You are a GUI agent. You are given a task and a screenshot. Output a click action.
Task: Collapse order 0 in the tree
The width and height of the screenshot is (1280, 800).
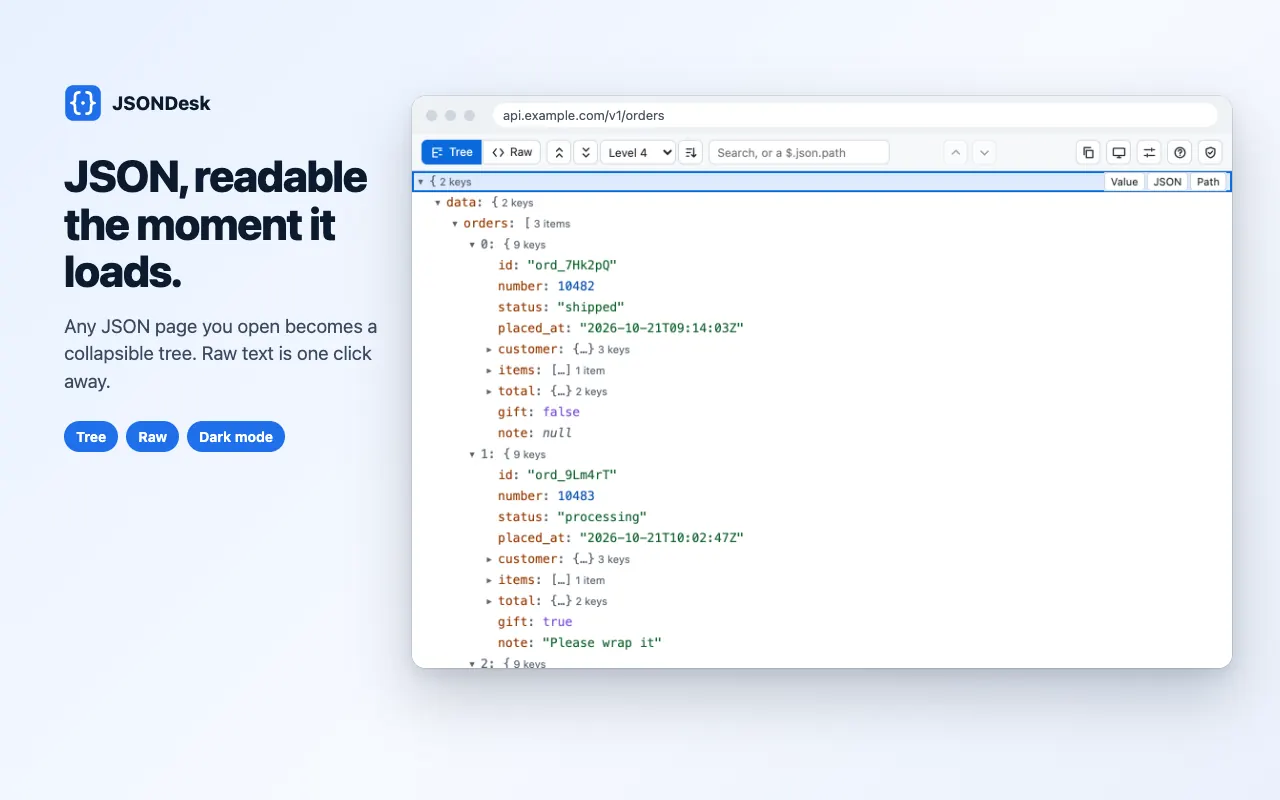click(x=473, y=245)
